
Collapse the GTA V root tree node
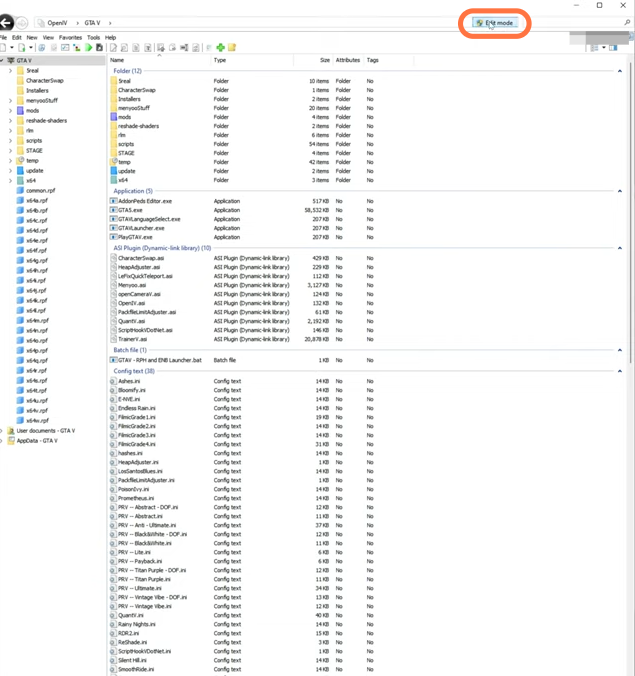(3, 60)
